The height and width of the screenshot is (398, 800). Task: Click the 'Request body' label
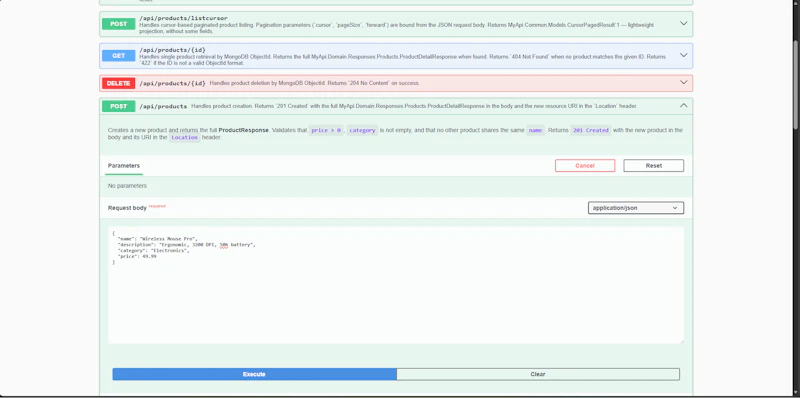point(127,208)
